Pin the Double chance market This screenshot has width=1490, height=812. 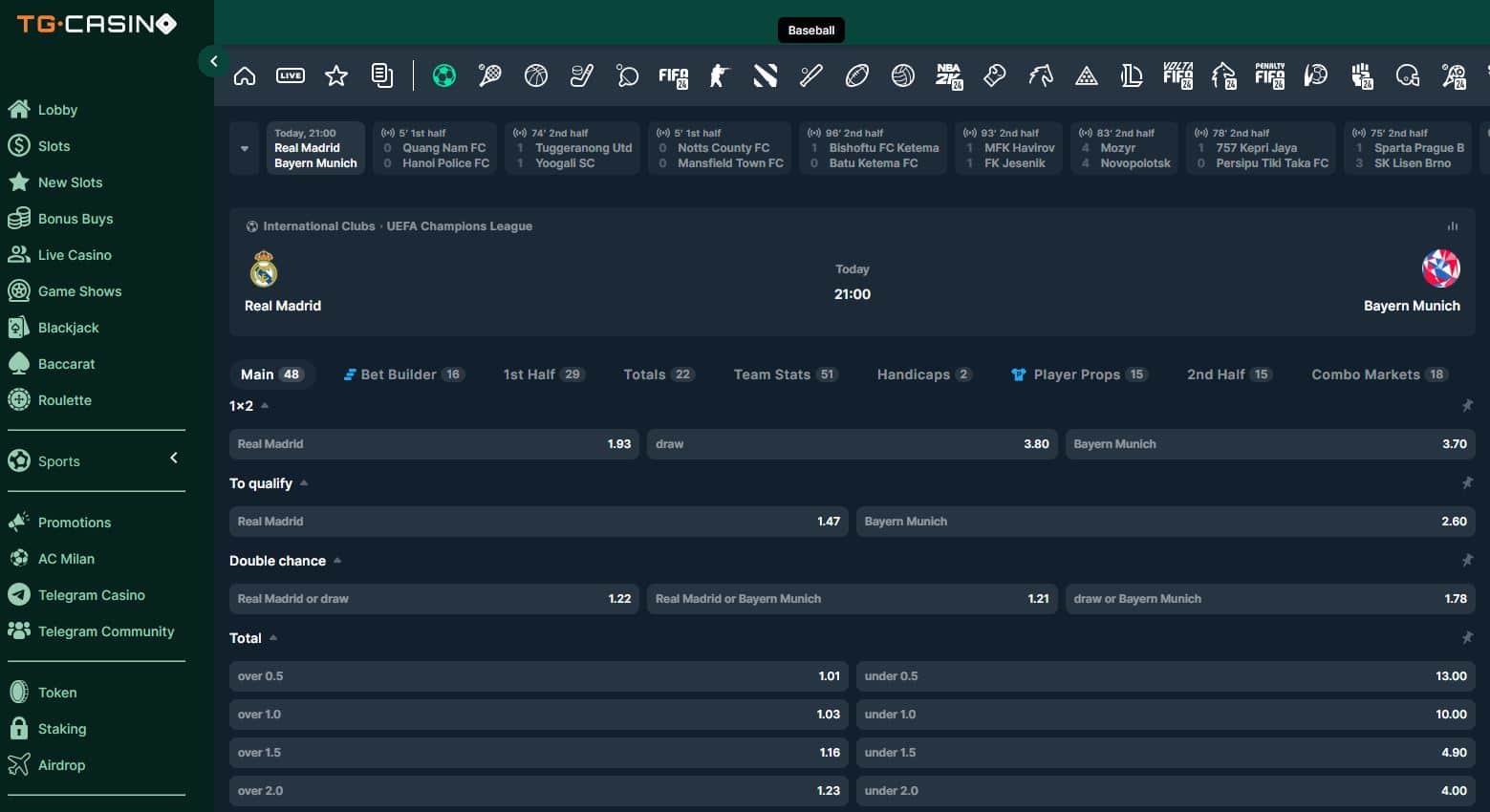click(x=1467, y=561)
